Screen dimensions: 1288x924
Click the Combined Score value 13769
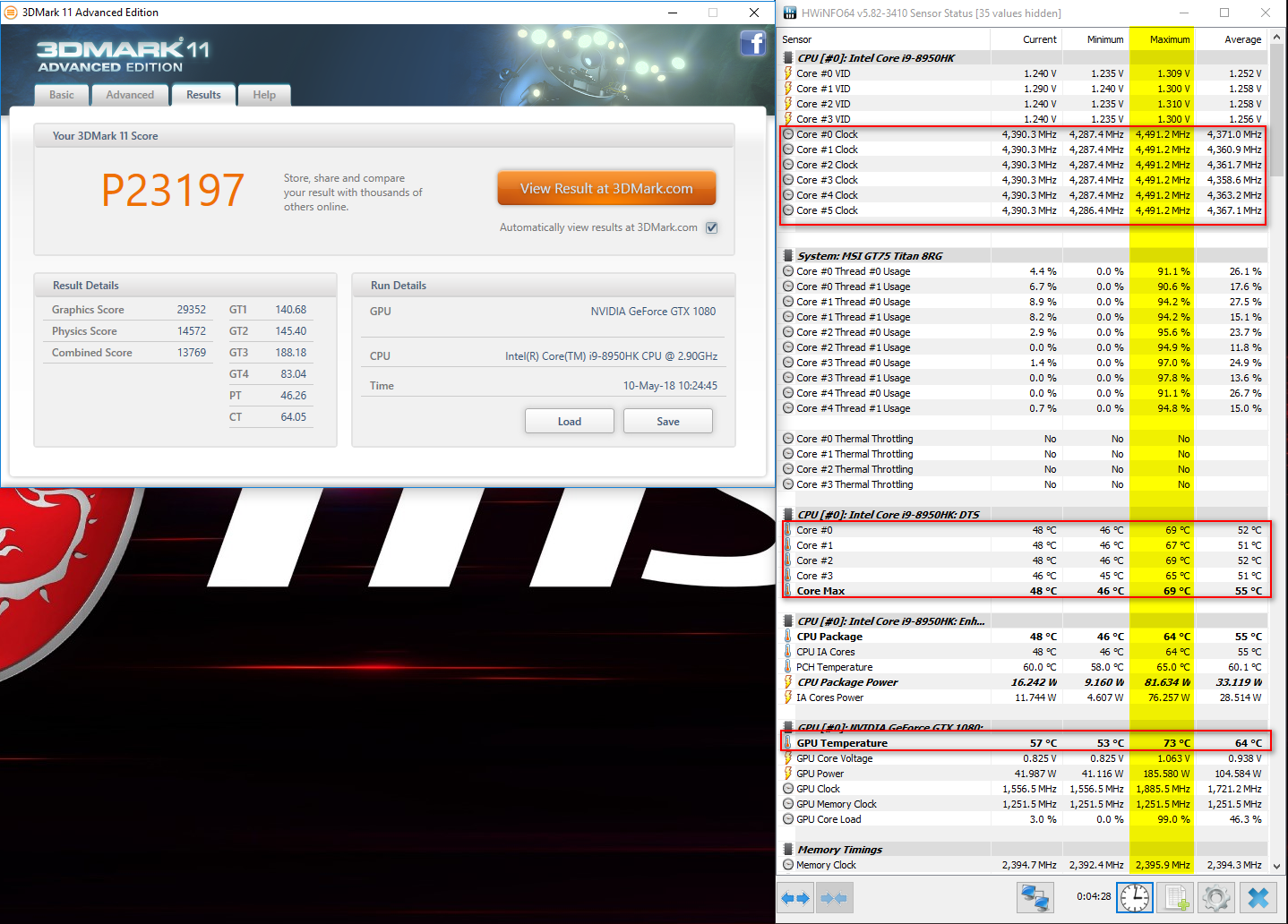(192, 353)
